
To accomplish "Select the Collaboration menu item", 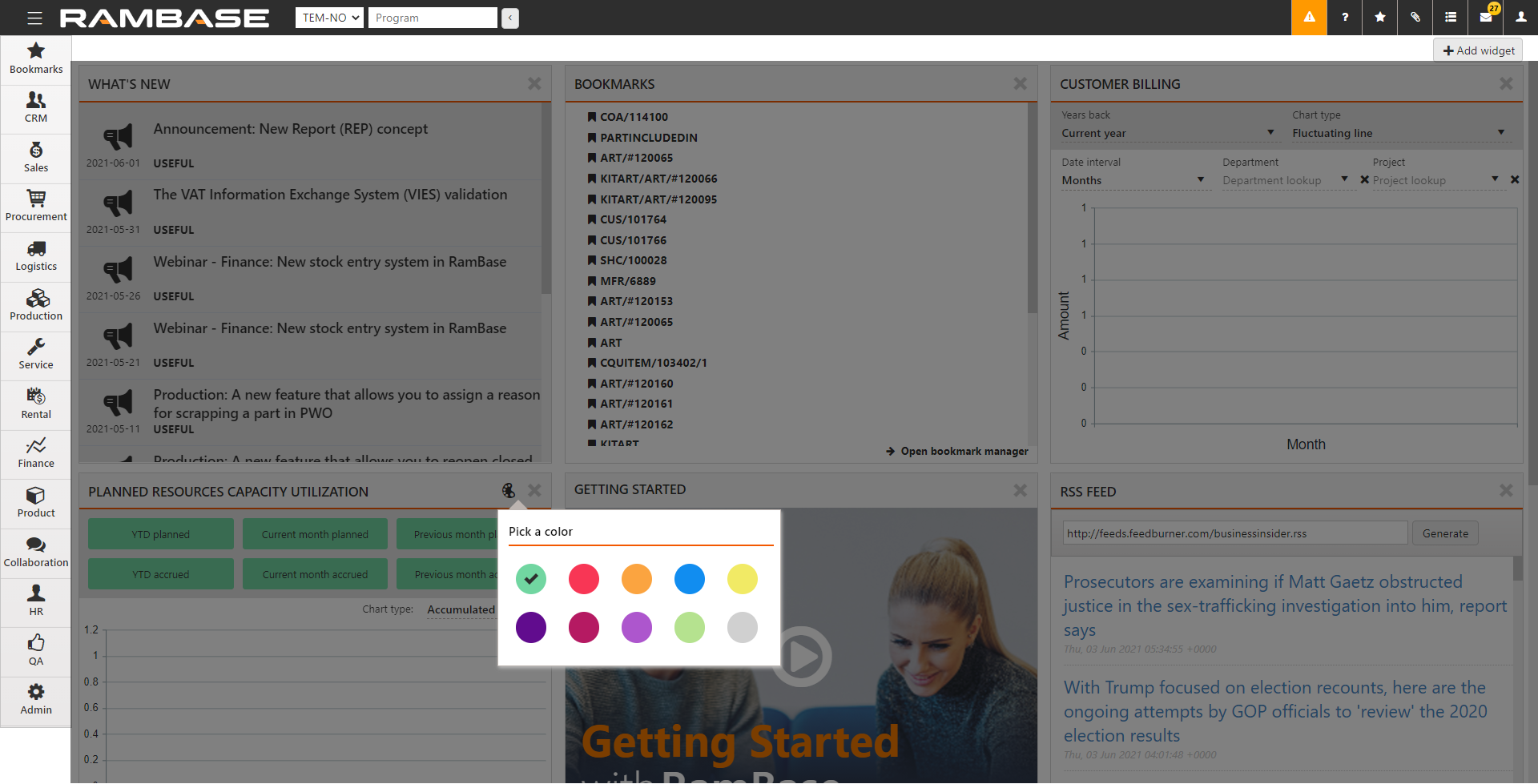I will 36,552.
